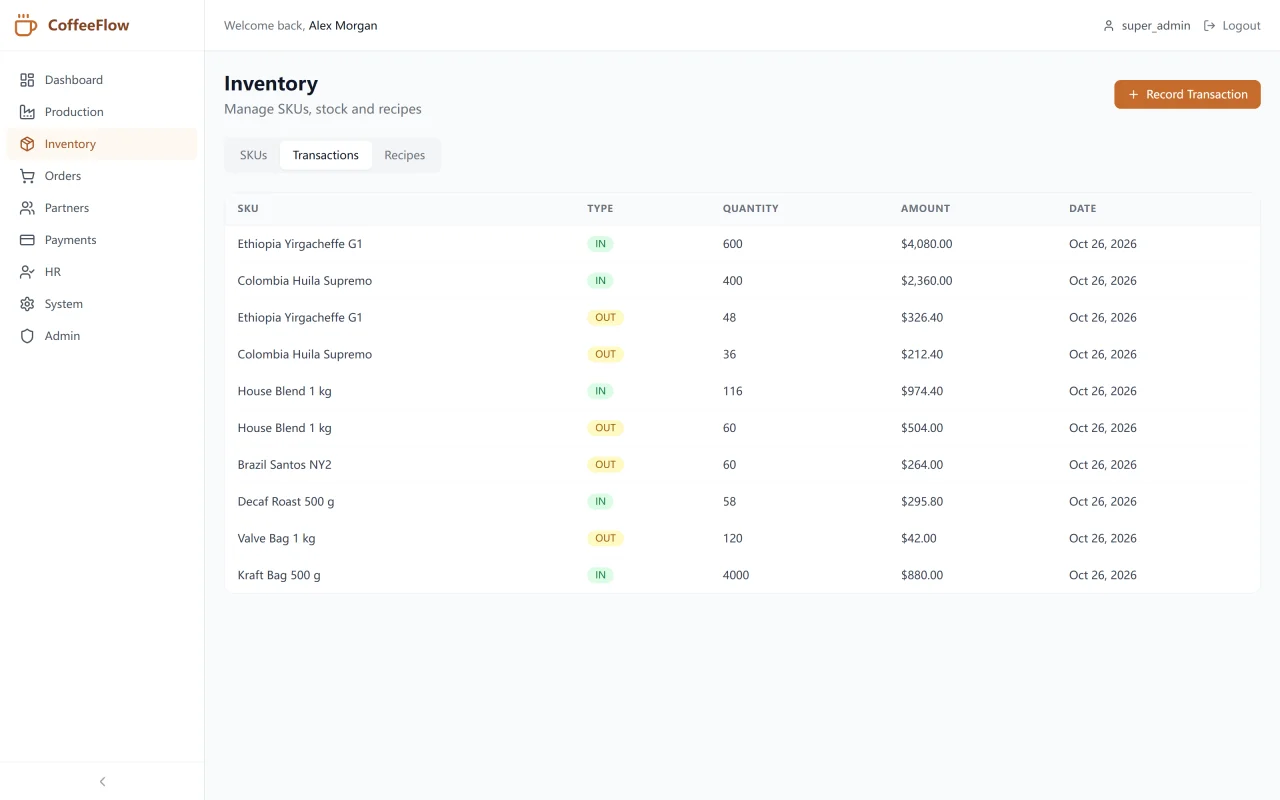Click the AMOUNT column header
Viewport: 1280px width, 800px height.
pyautogui.click(x=925, y=209)
